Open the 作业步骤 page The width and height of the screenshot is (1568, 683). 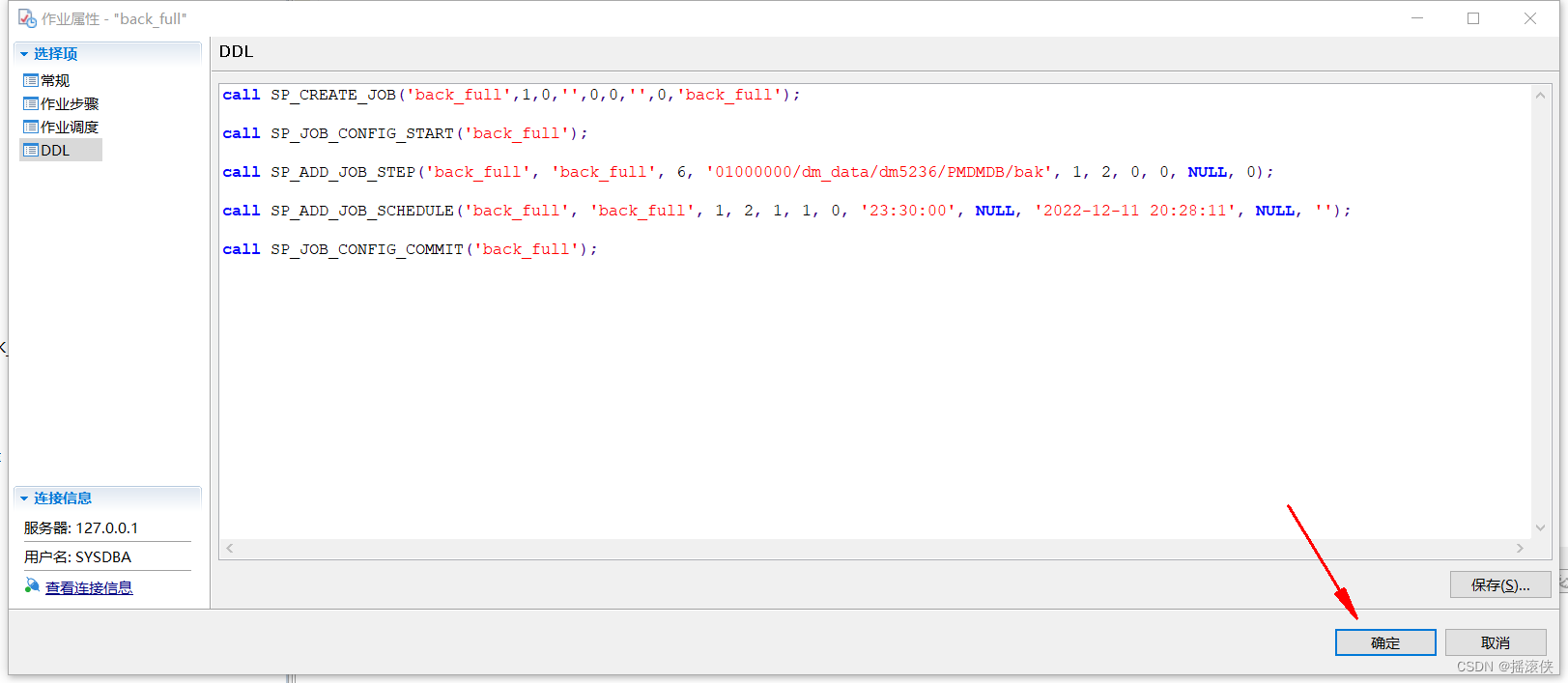70,103
